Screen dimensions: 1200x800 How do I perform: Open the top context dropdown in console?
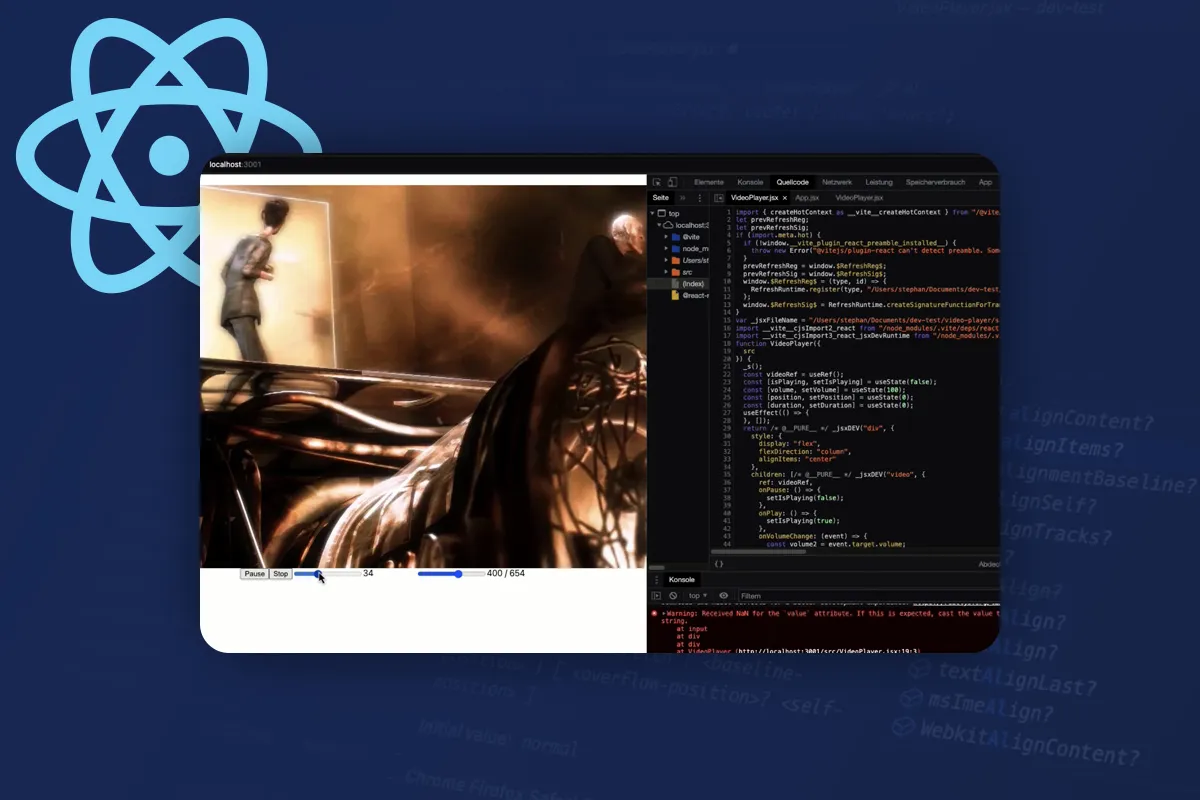click(x=697, y=595)
